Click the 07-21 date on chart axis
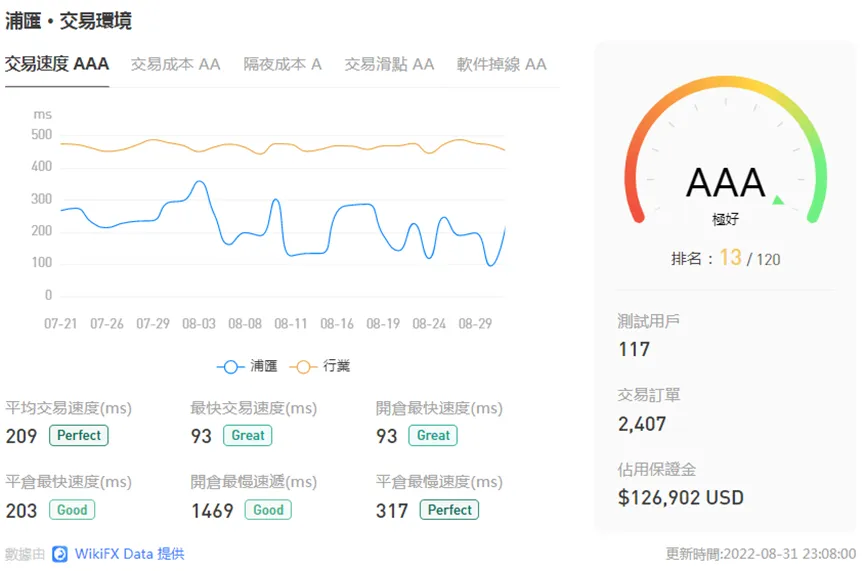This screenshot has width=865, height=571. pyautogui.click(x=61, y=324)
